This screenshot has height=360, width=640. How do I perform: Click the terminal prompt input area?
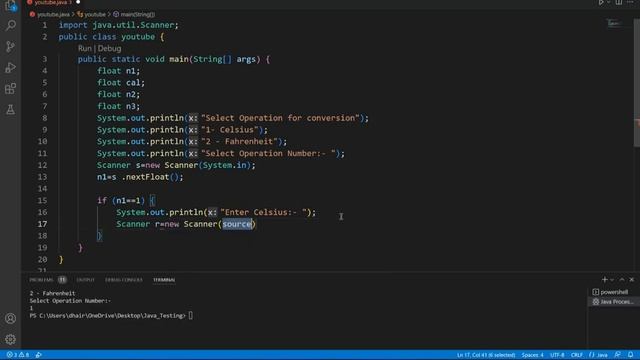pos(191,316)
